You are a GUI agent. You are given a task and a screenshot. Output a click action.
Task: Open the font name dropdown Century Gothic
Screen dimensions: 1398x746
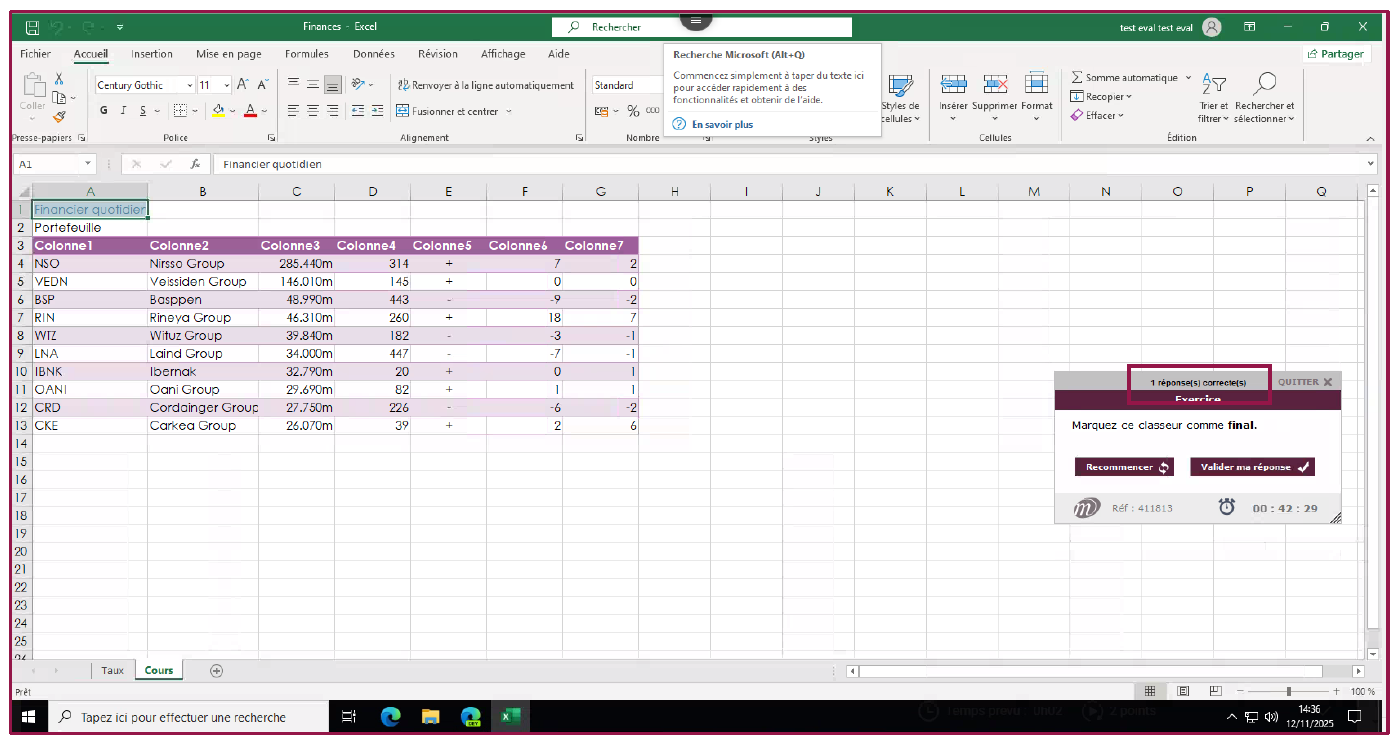(x=190, y=86)
